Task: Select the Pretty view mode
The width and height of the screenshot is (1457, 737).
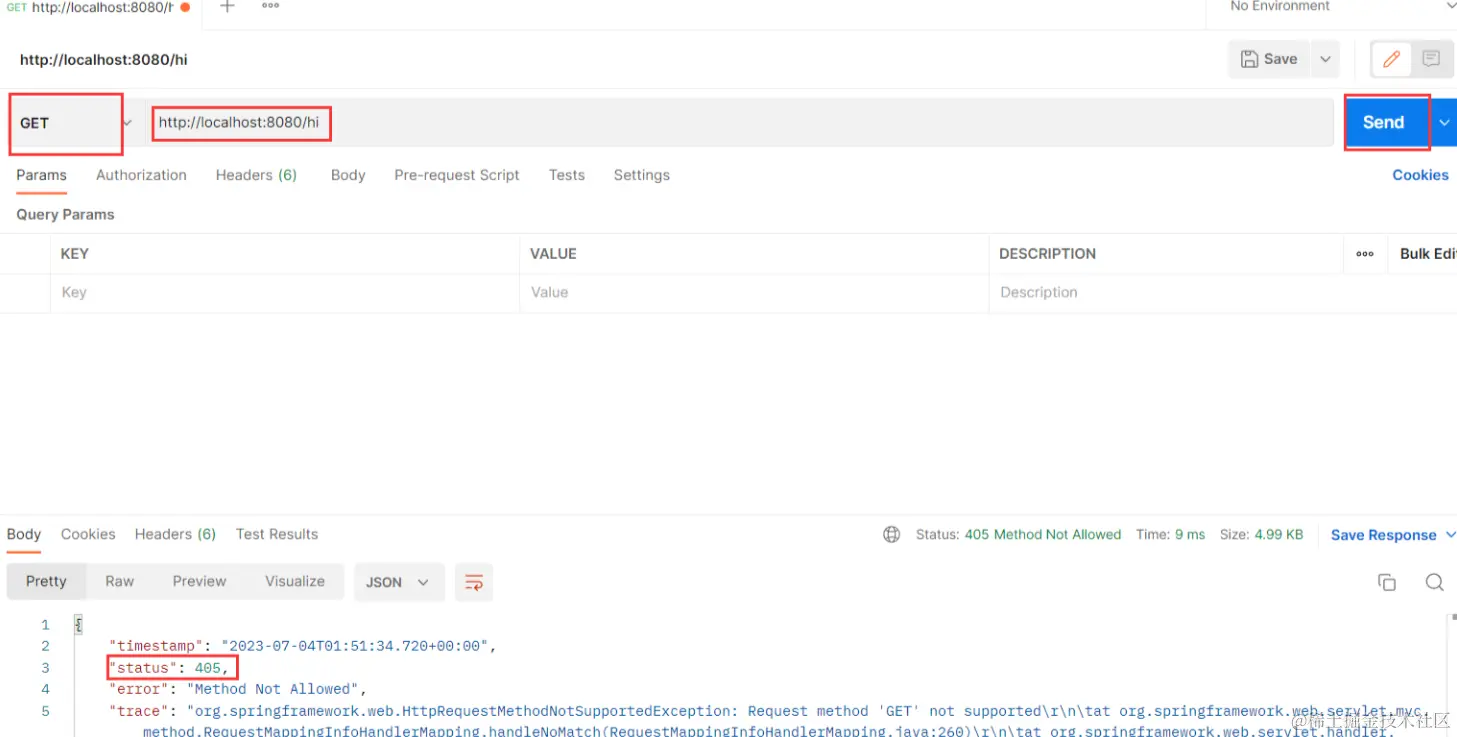Action: pos(46,581)
